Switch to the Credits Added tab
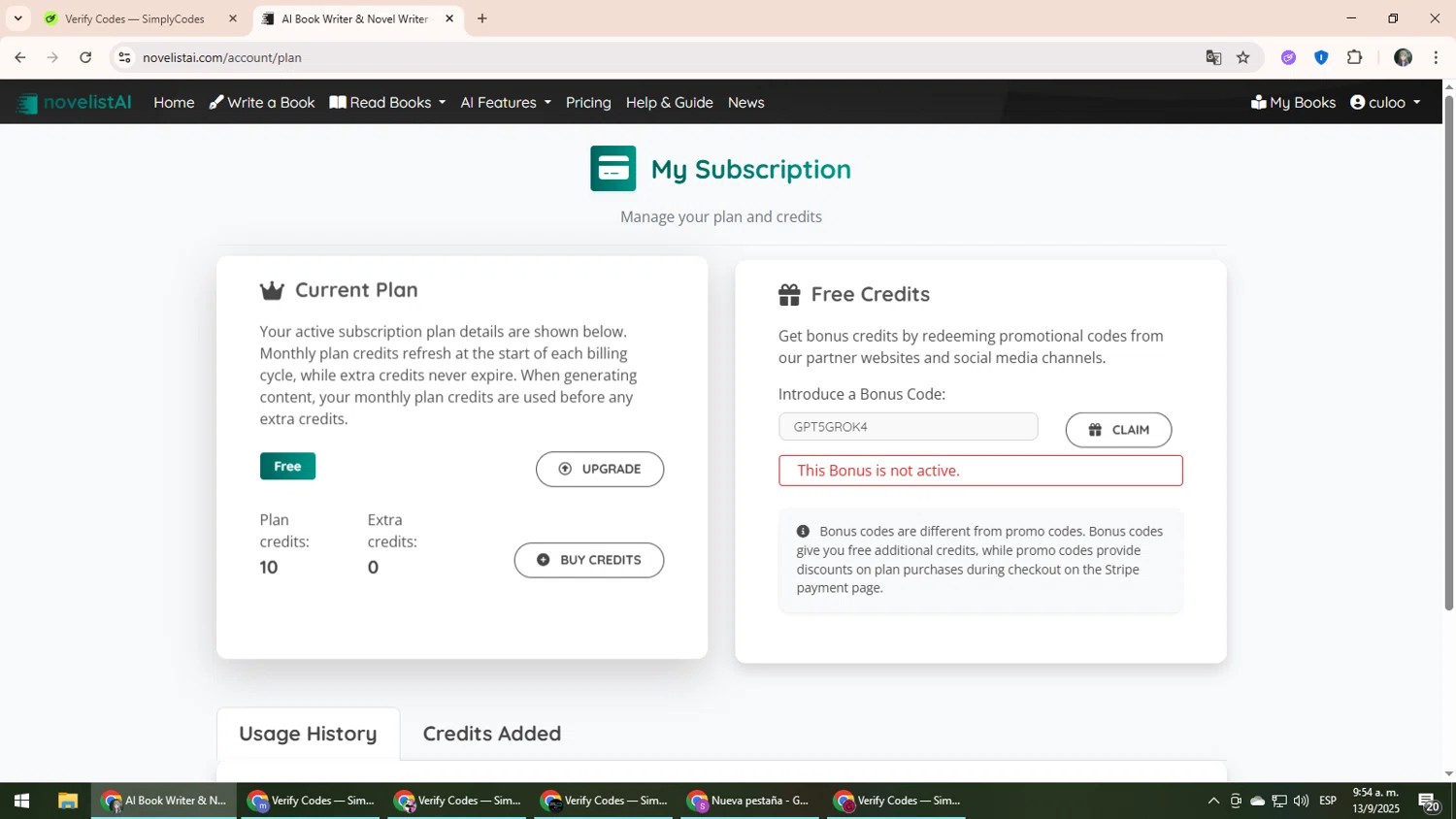Viewport: 1456px width, 819px height. point(492,734)
